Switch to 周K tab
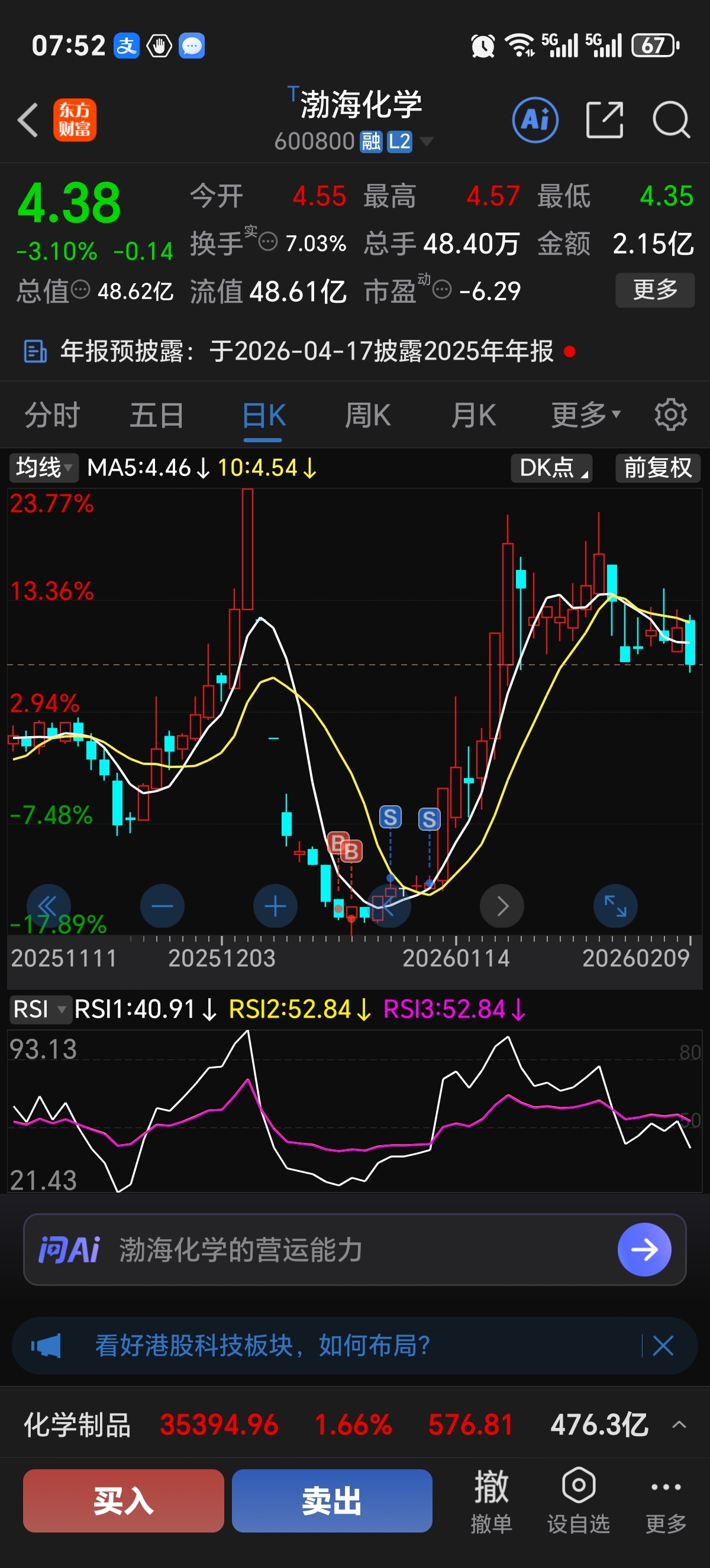 [368, 414]
